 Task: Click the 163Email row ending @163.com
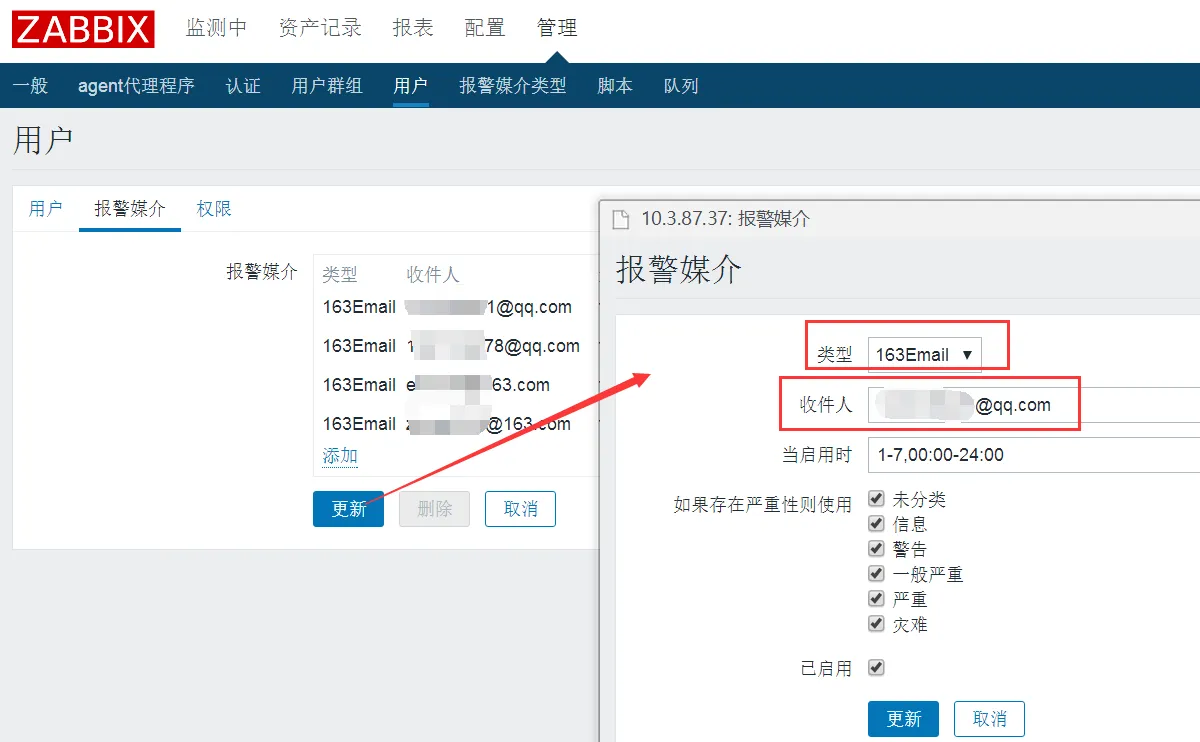[455, 424]
